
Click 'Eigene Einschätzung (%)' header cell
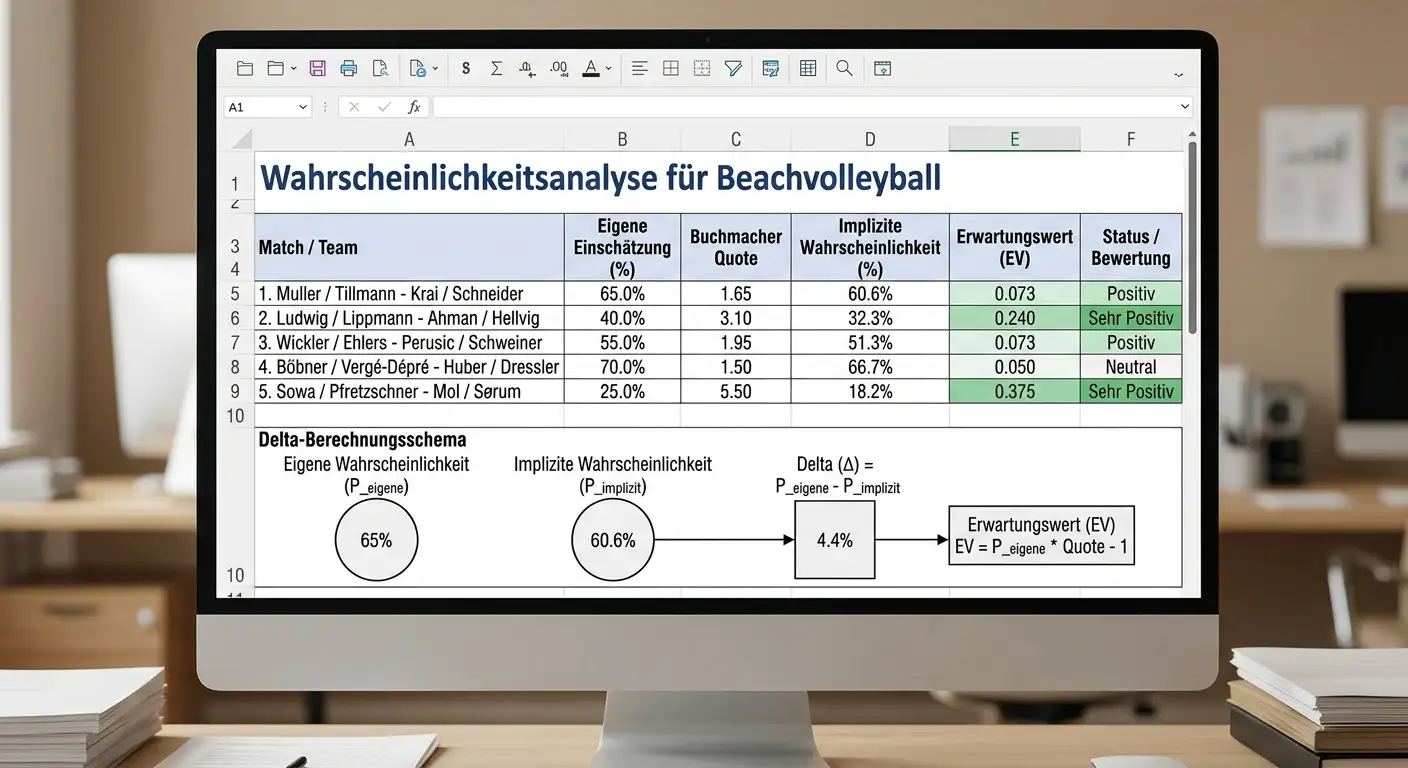coord(622,247)
